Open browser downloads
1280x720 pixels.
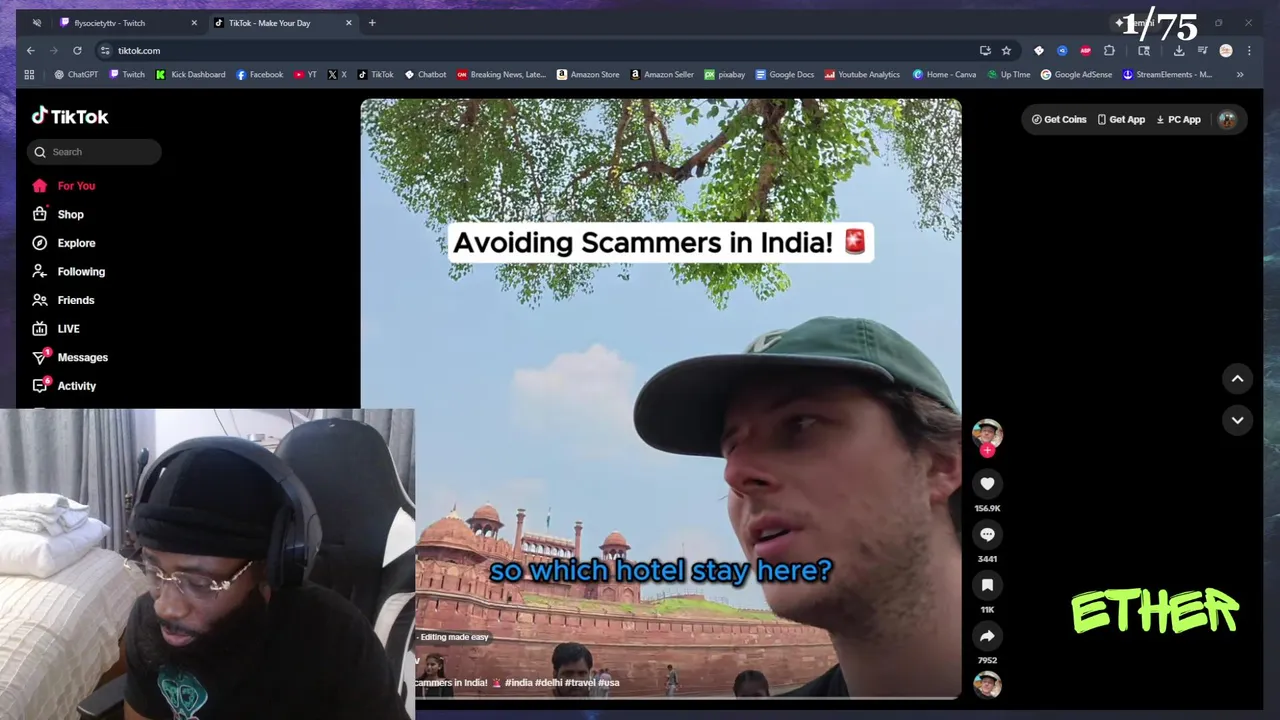click(1179, 51)
